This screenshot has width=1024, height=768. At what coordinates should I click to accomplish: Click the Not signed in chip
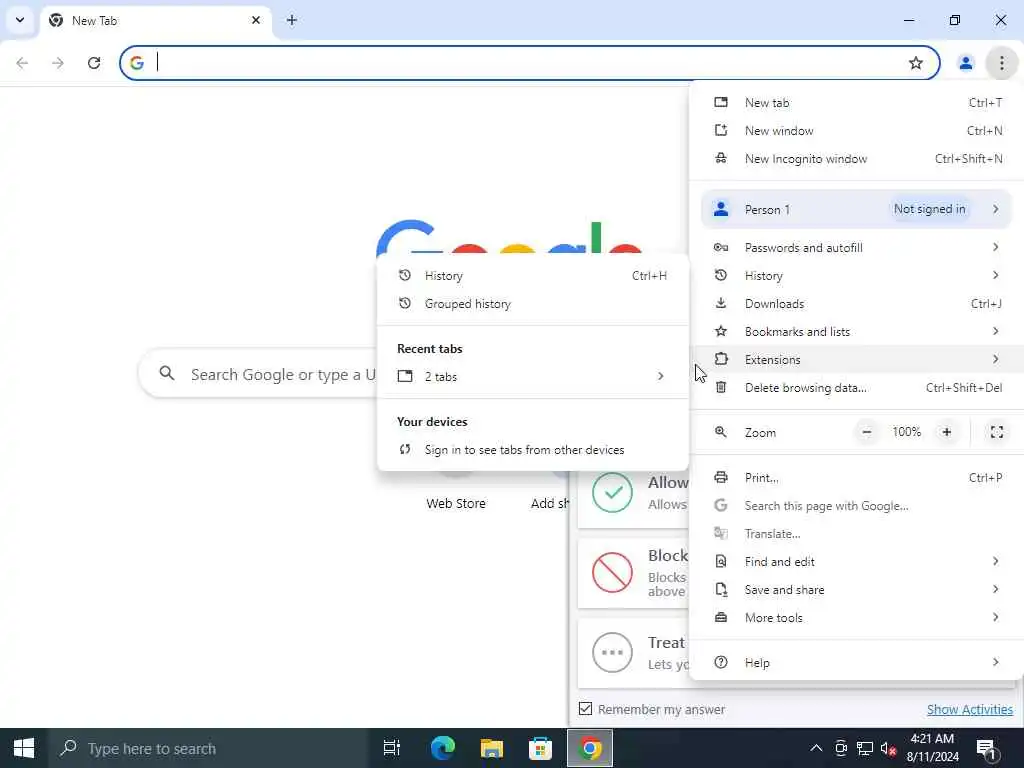929,209
